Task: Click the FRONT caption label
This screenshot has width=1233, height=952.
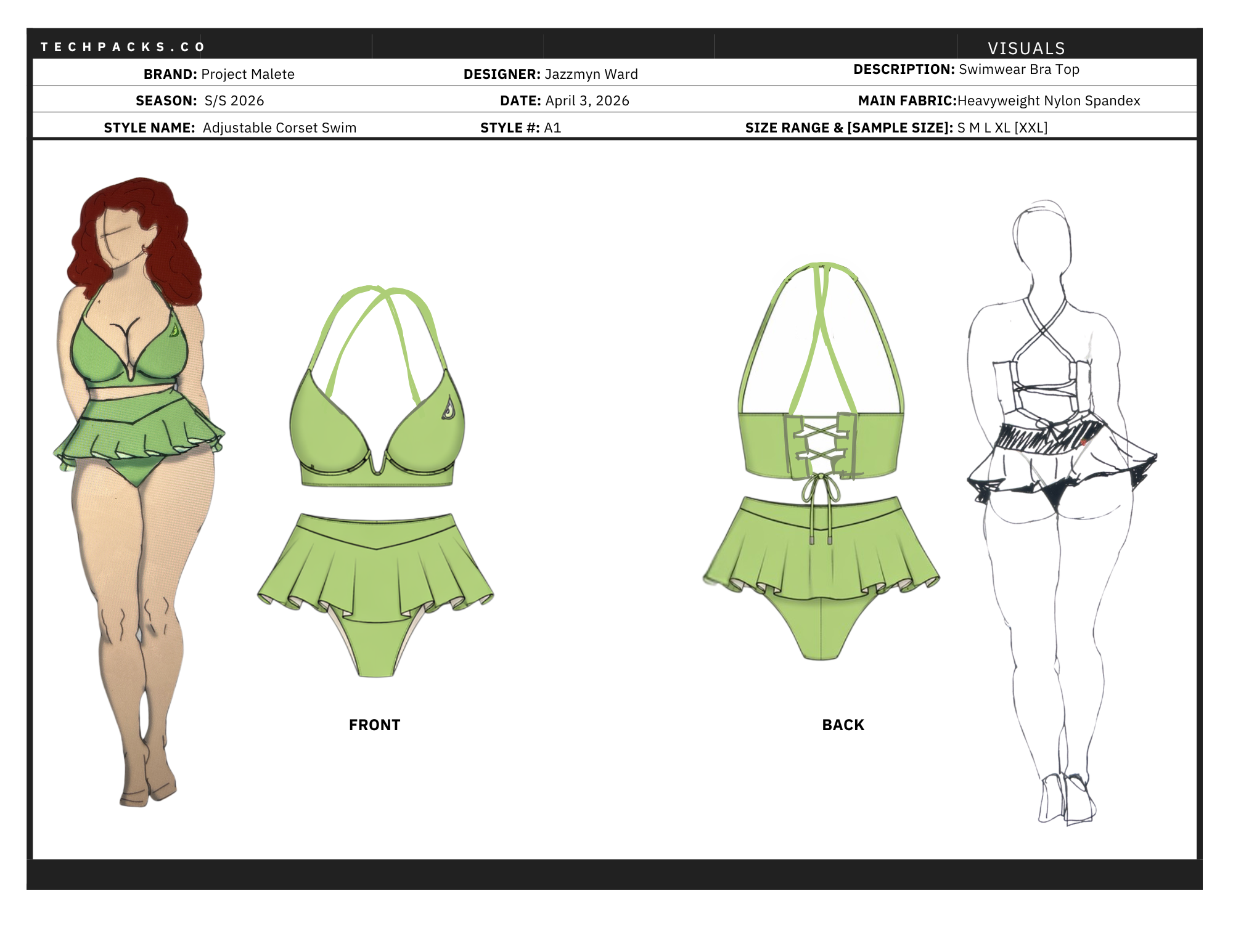Action: pos(374,725)
